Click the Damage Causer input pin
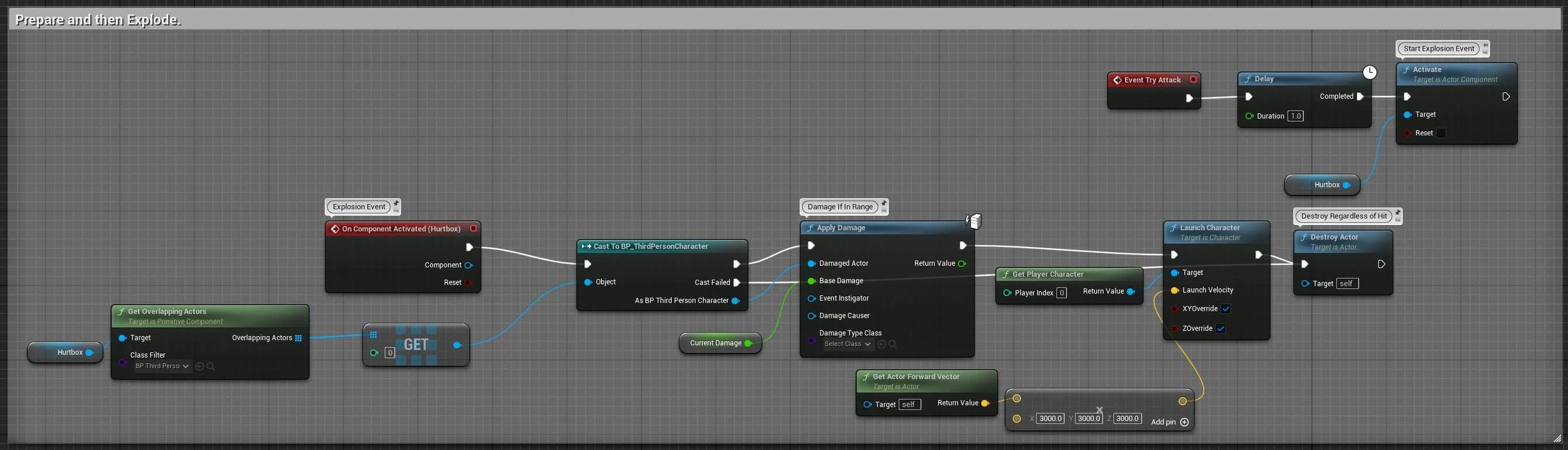This screenshot has width=1568, height=450. point(811,316)
